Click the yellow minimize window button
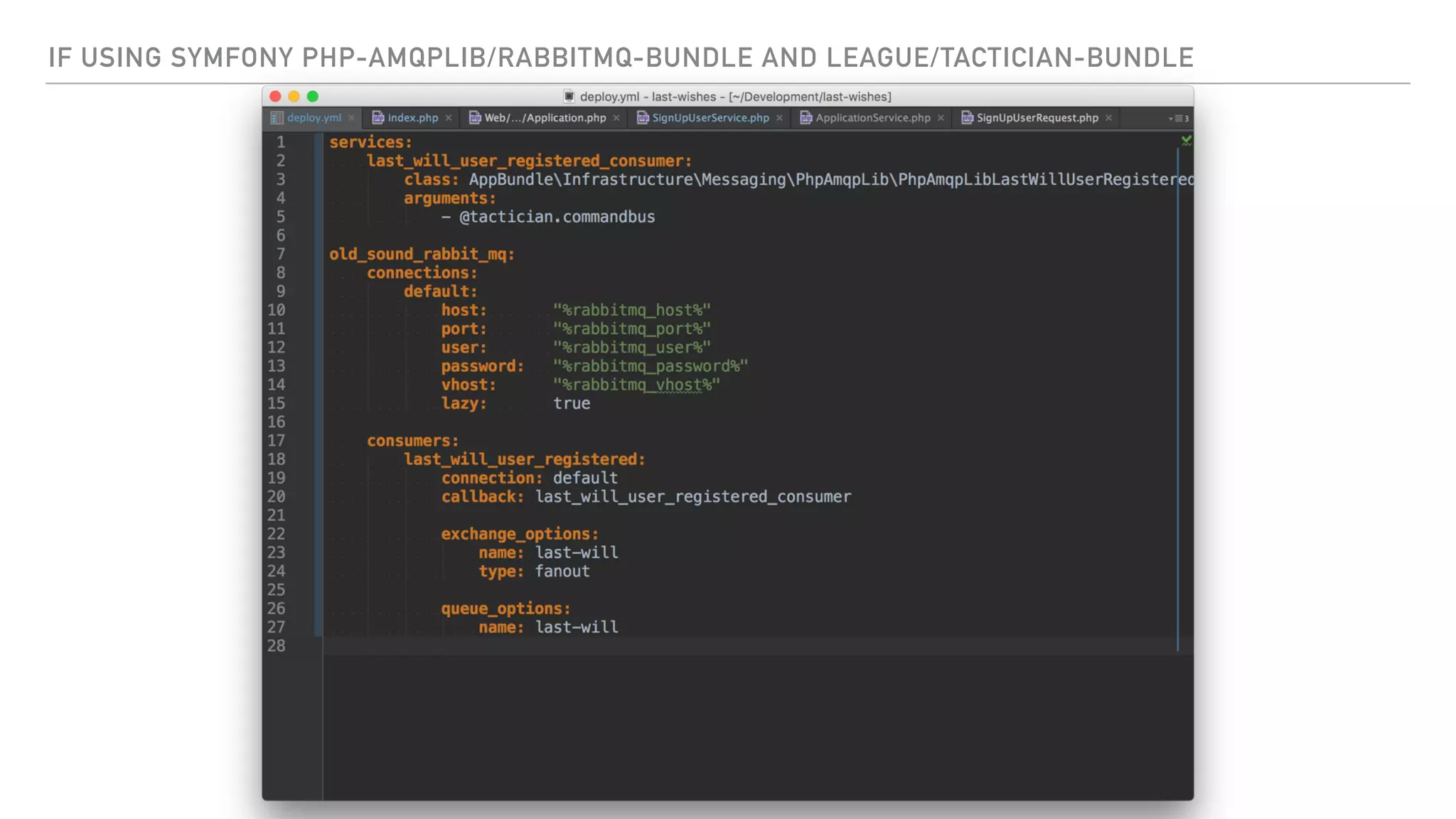1456x819 pixels. [x=294, y=97]
